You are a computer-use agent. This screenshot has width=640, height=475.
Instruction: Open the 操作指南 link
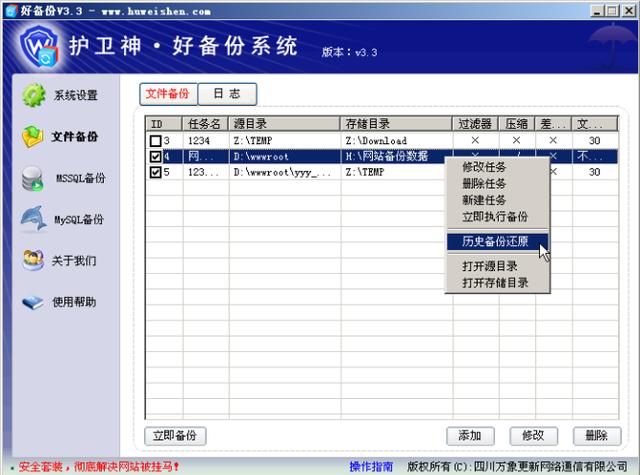click(371, 466)
